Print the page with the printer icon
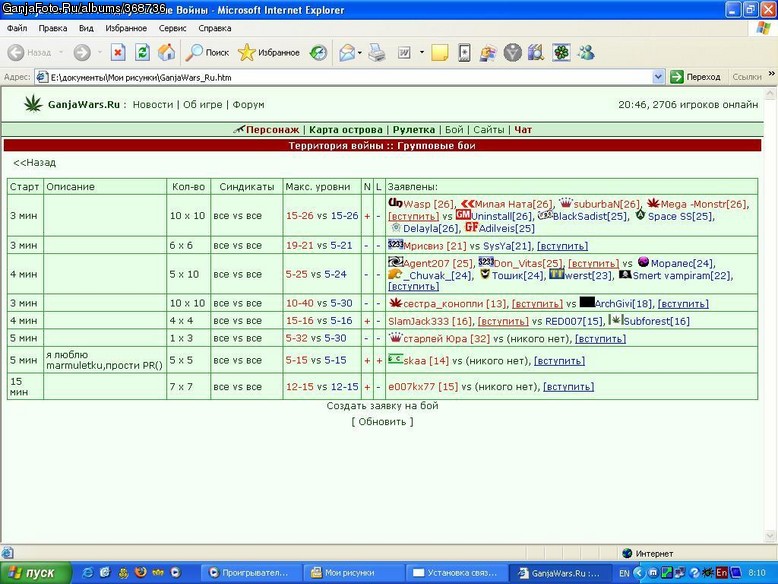Image resolution: width=778 pixels, height=584 pixels. (377, 53)
